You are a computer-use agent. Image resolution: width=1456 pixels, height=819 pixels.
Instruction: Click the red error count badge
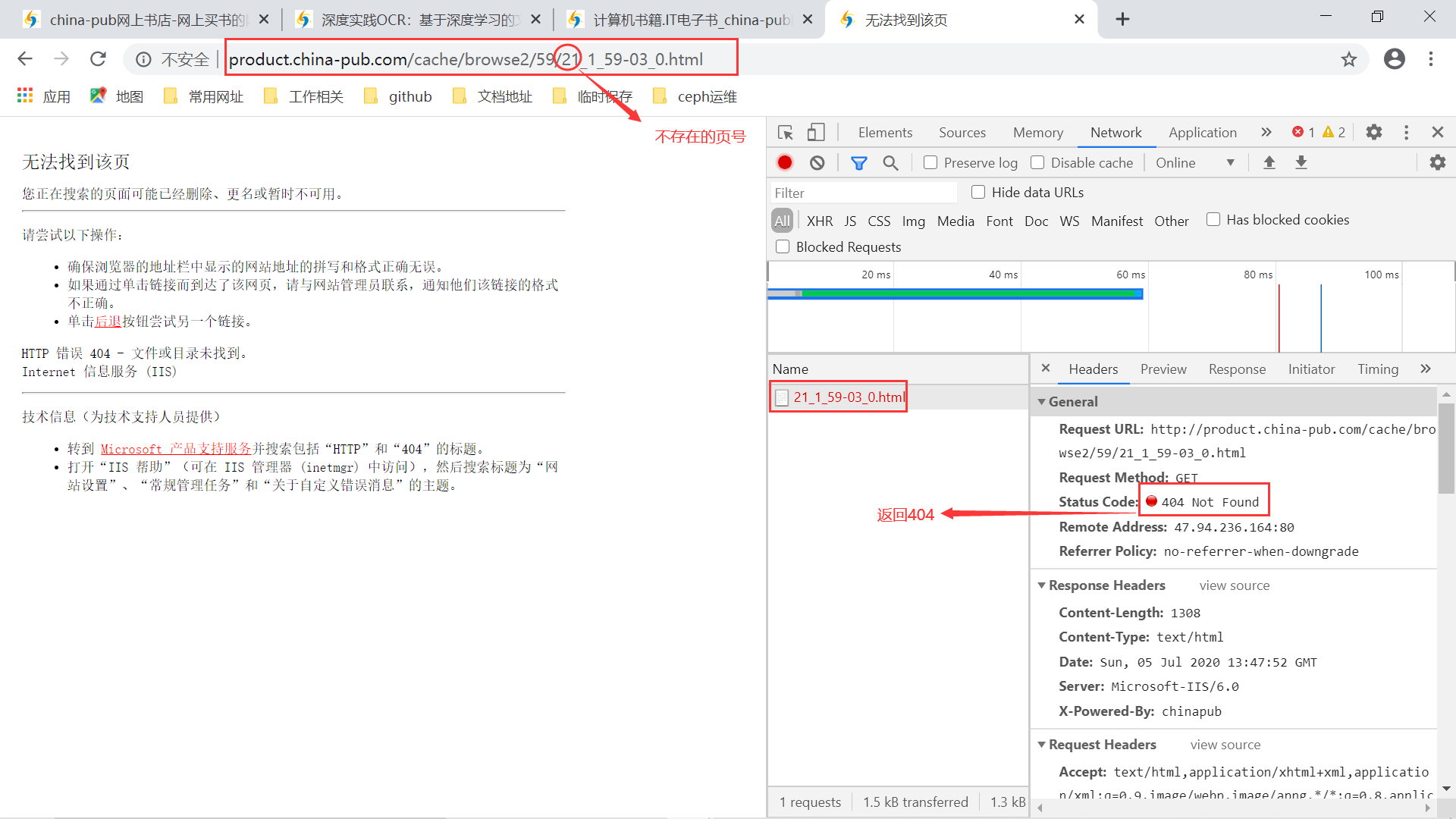point(1304,132)
